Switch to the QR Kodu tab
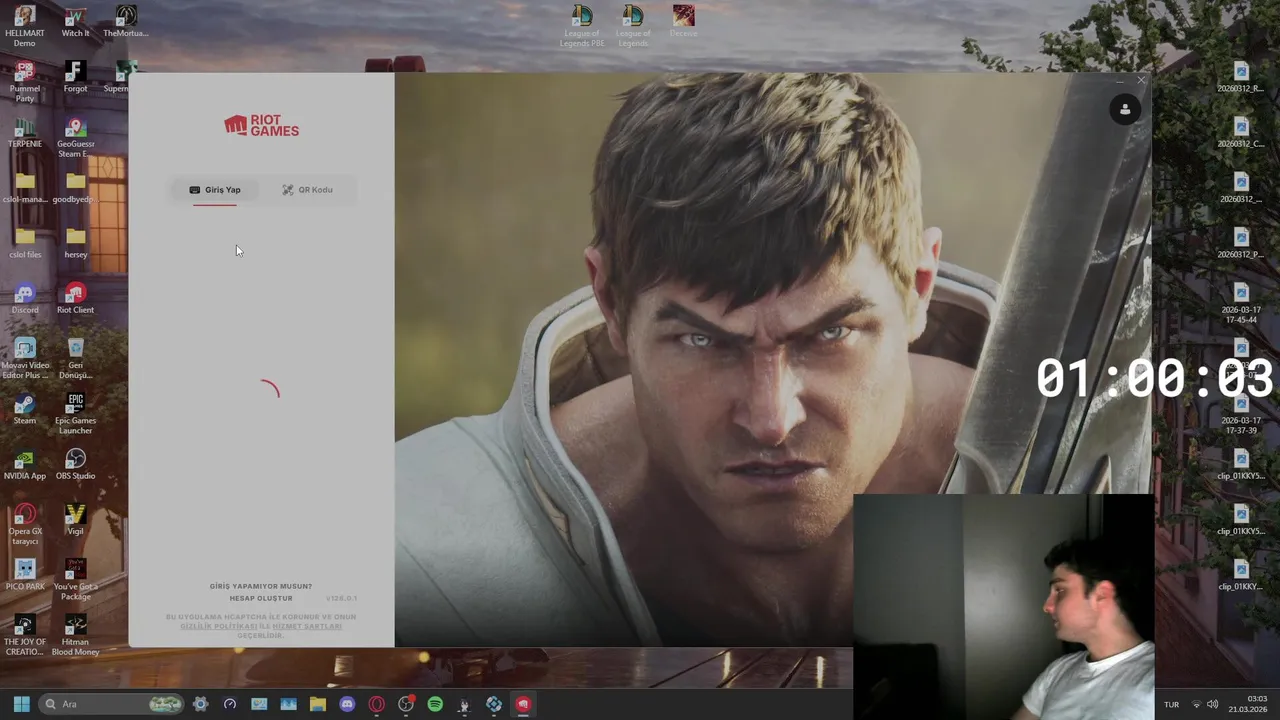This screenshot has width=1280, height=720. pos(307,190)
